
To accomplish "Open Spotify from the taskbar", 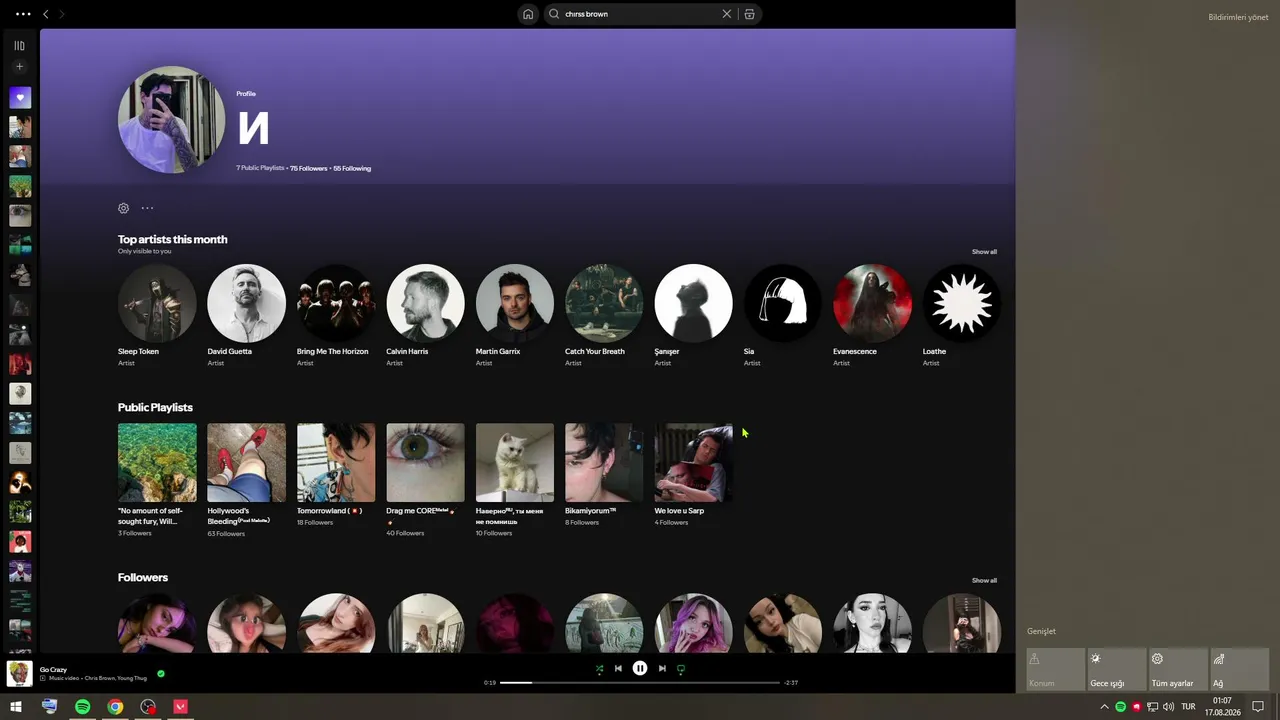I will (83, 707).
